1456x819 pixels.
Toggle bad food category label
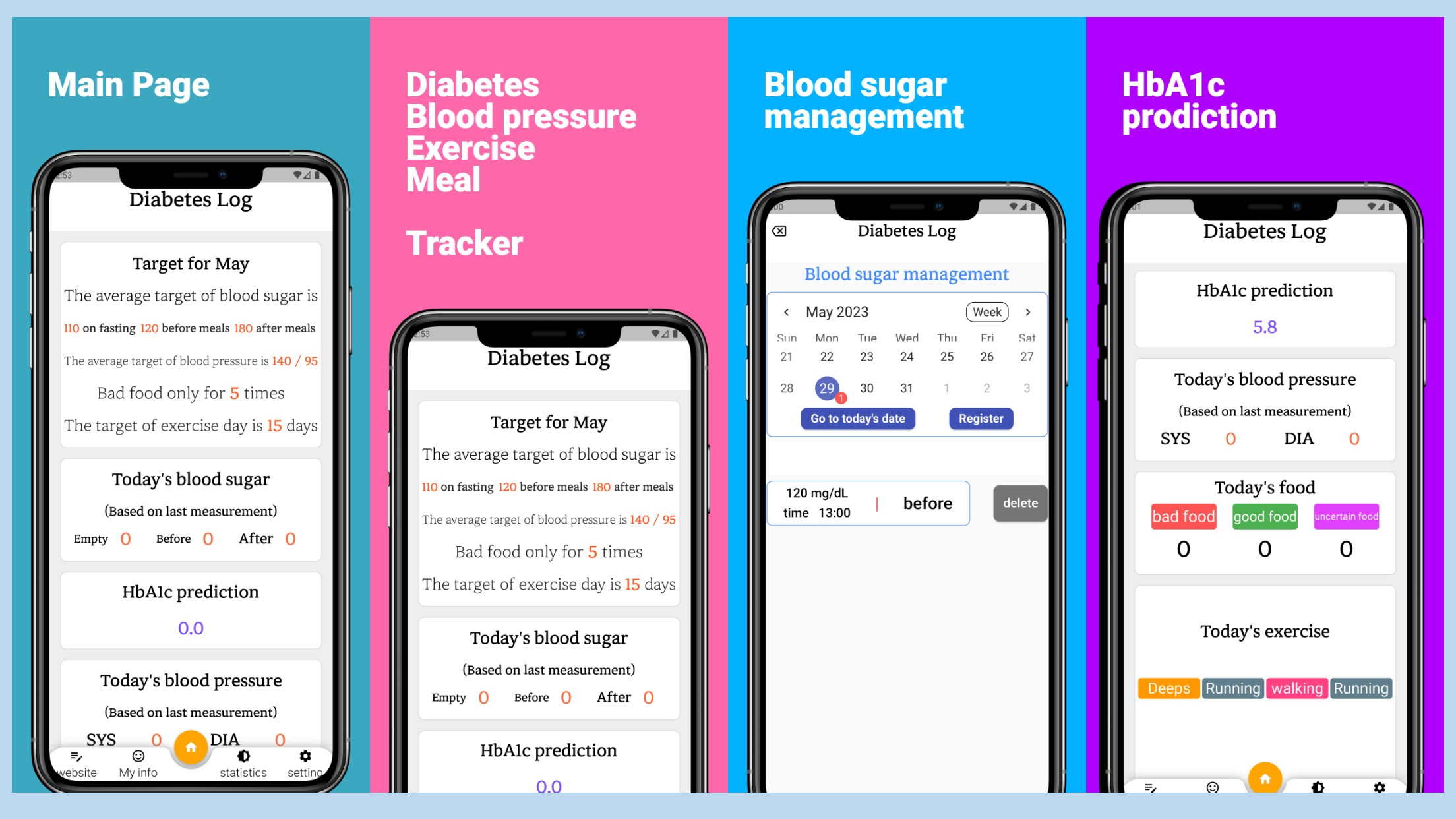pos(1184,516)
